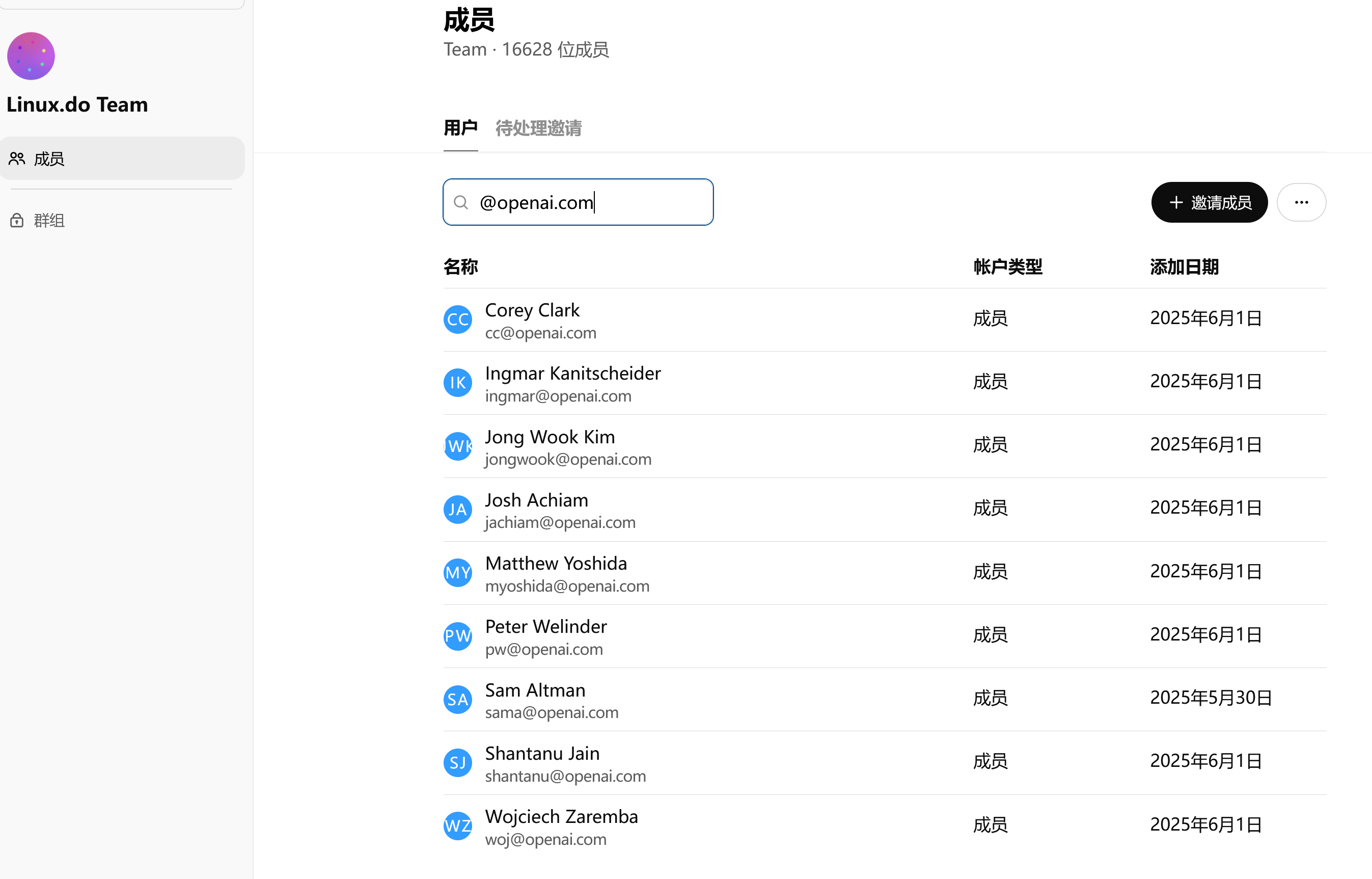The width and height of the screenshot is (1372, 879).
Task: Click email pw@openai.com
Action: (544, 650)
